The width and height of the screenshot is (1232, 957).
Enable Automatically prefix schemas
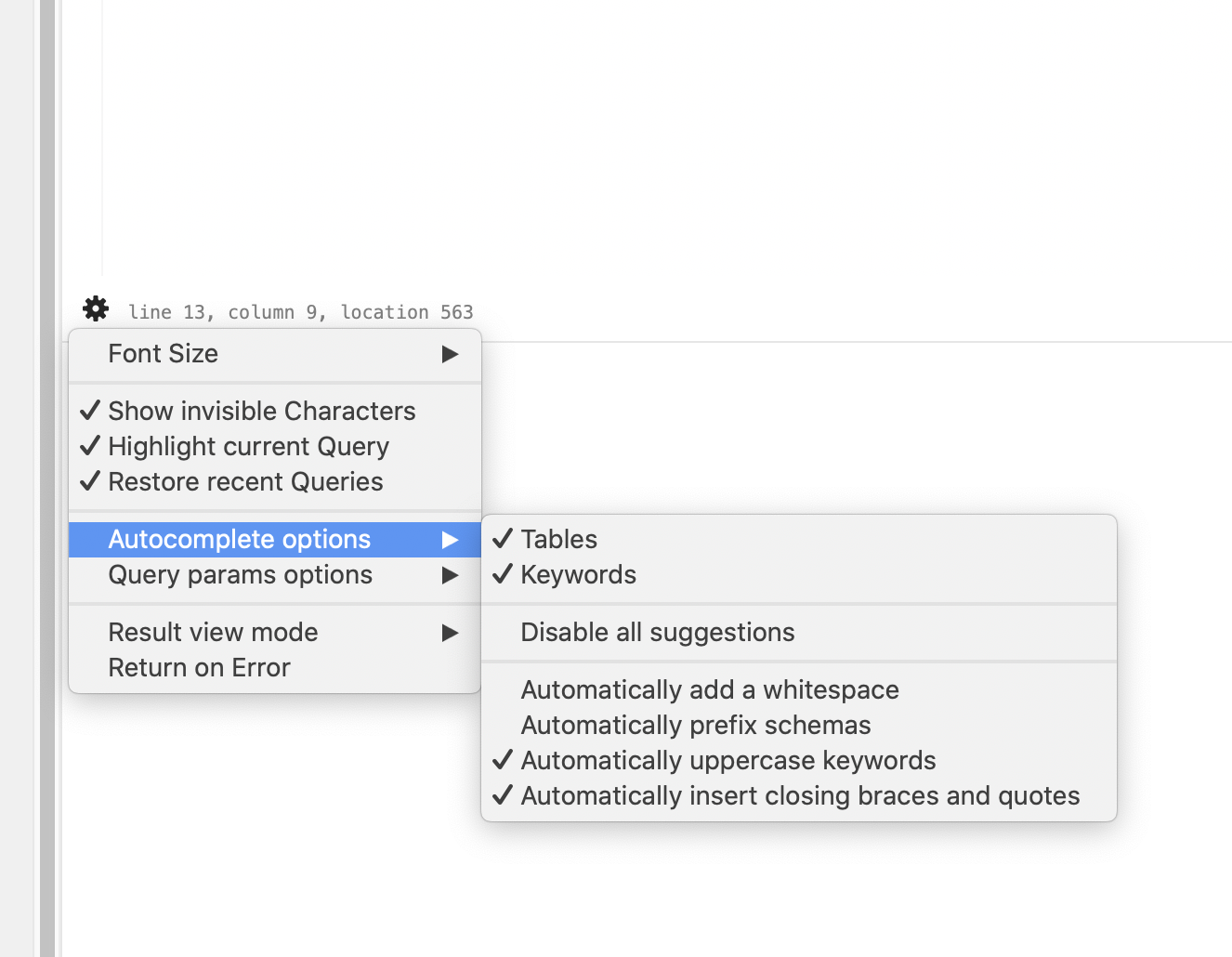point(696,725)
